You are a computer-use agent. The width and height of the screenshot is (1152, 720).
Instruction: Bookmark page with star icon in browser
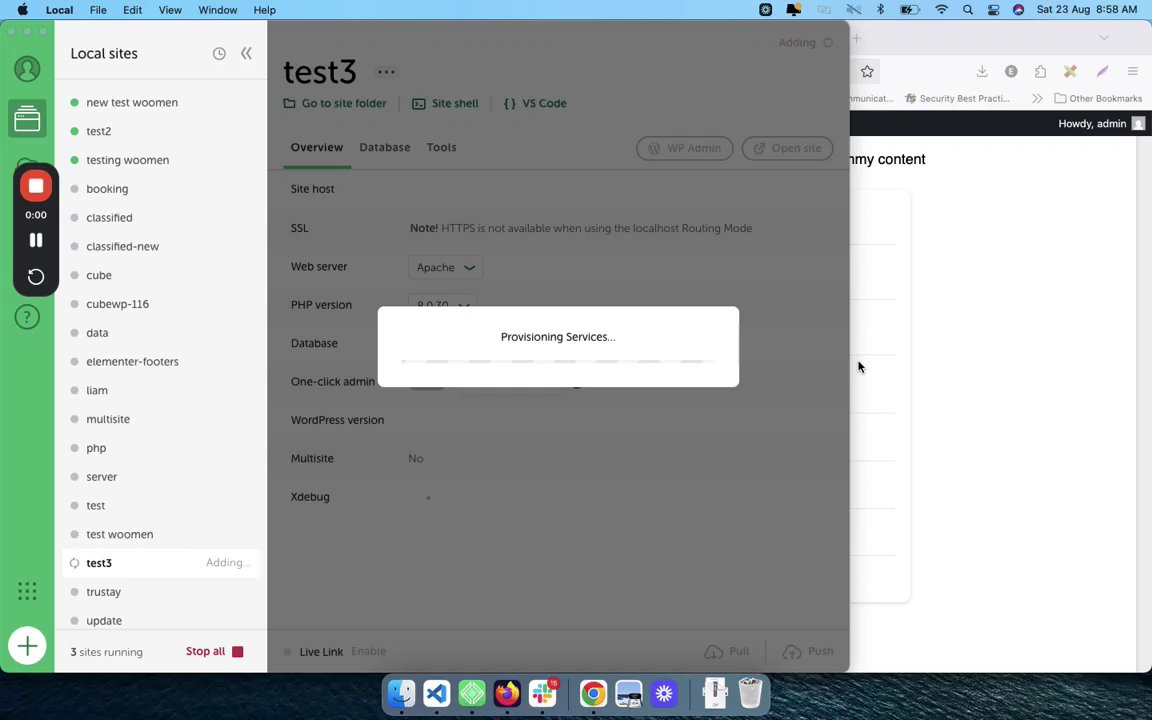[867, 71]
